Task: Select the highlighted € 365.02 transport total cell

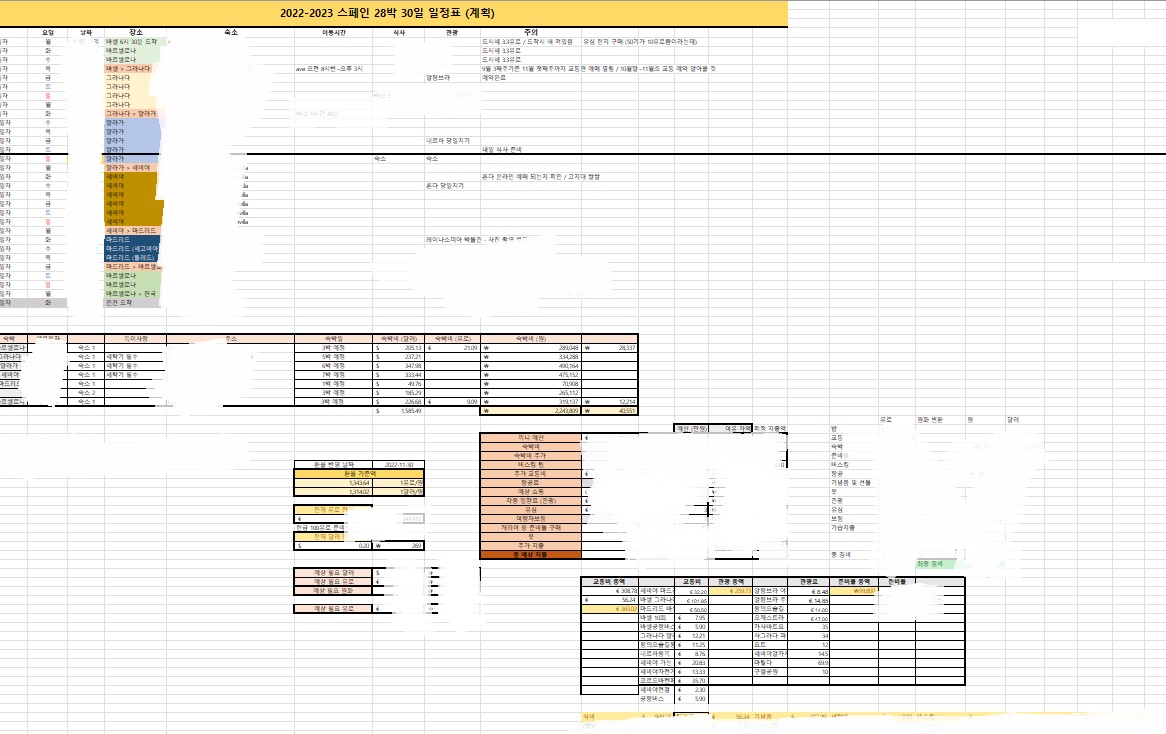Action: pos(609,609)
